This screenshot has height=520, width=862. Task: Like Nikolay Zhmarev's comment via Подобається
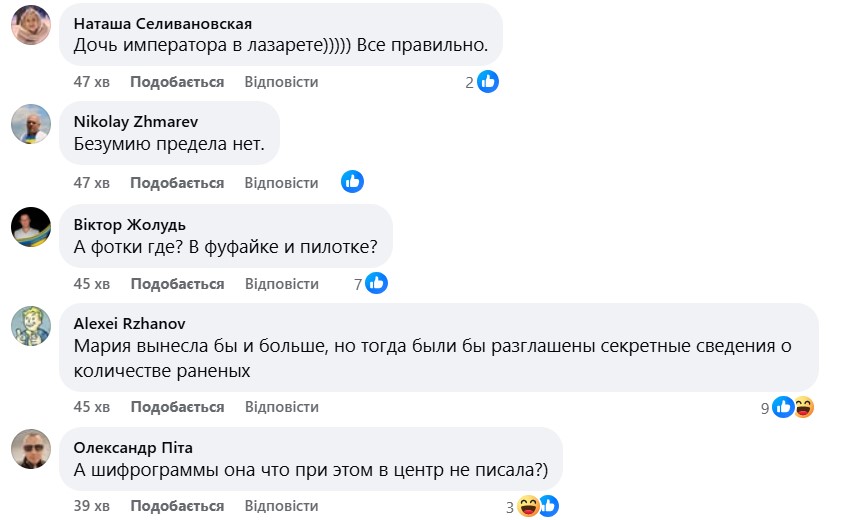(x=177, y=183)
